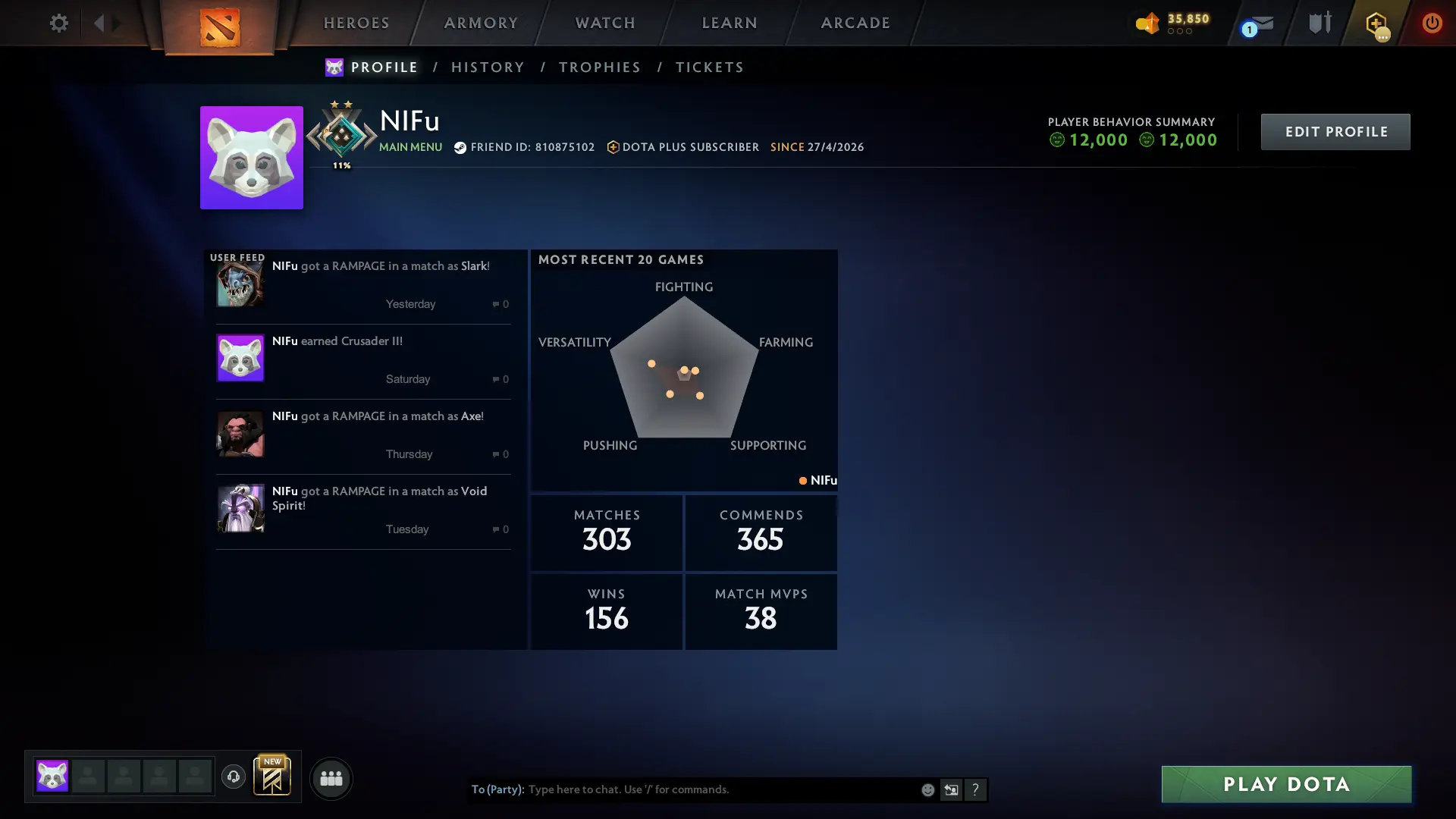Switch to the History tab
The image size is (1456, 819).
[488, 67]
